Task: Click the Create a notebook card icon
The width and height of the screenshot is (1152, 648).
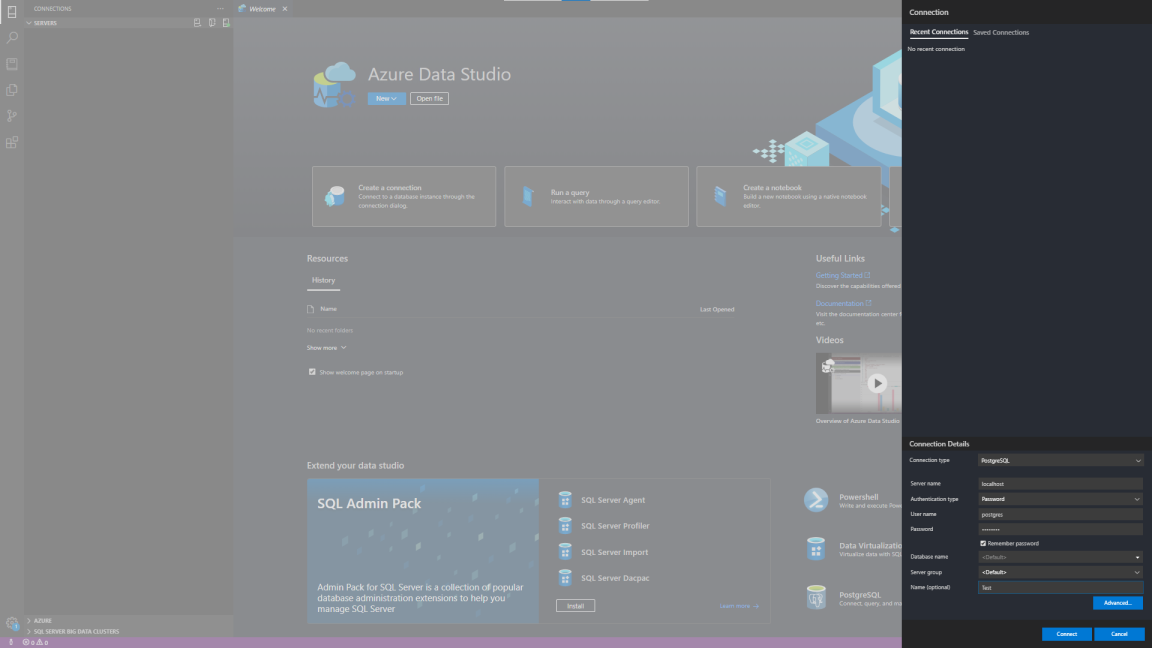Action: tap(720, 196)
